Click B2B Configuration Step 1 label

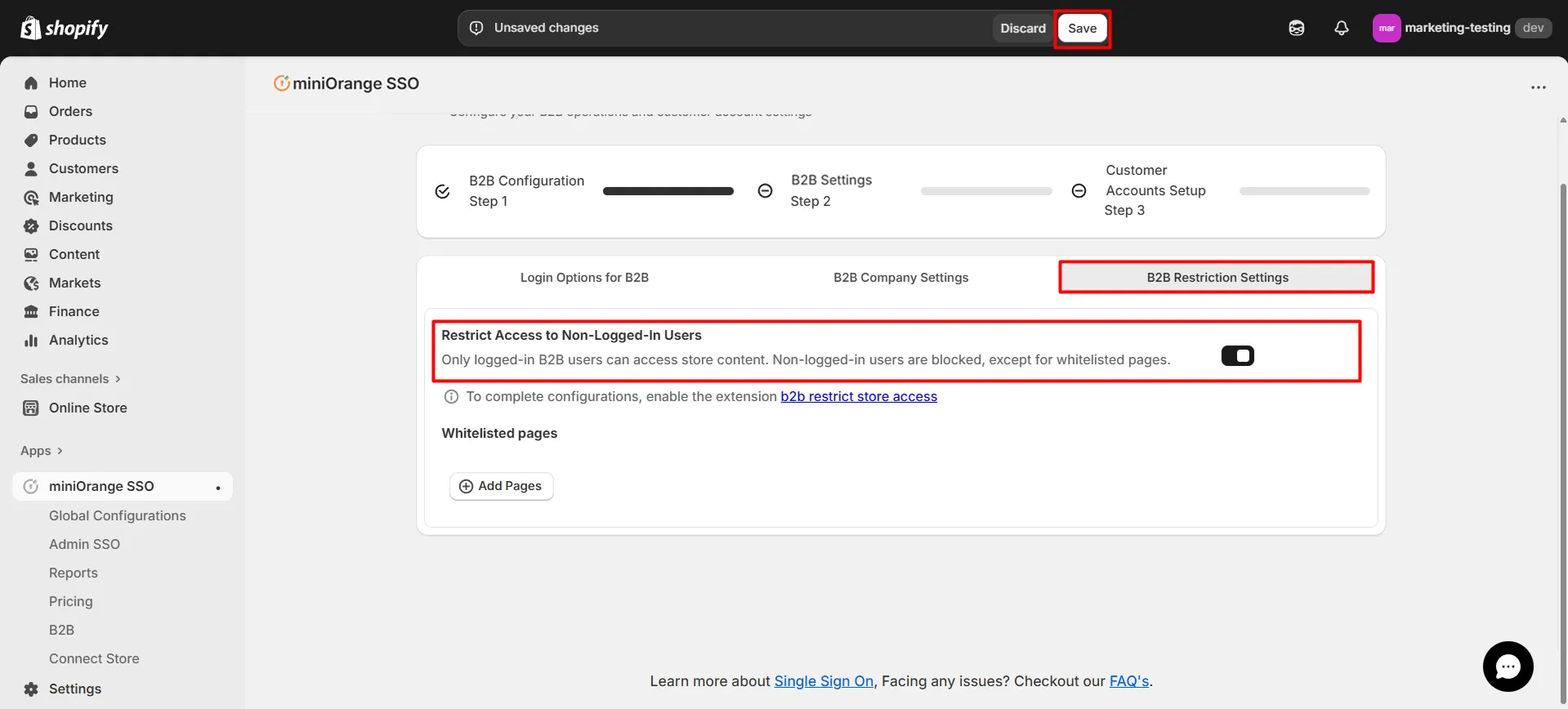tap(526, 191)
